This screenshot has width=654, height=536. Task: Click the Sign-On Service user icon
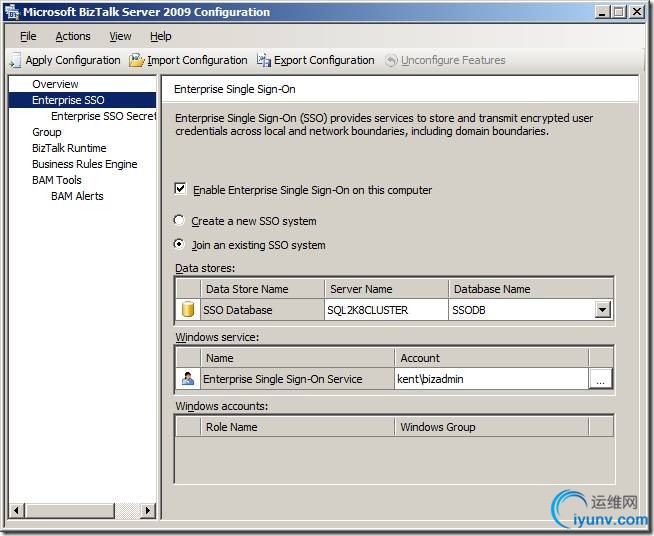point(188,378)
